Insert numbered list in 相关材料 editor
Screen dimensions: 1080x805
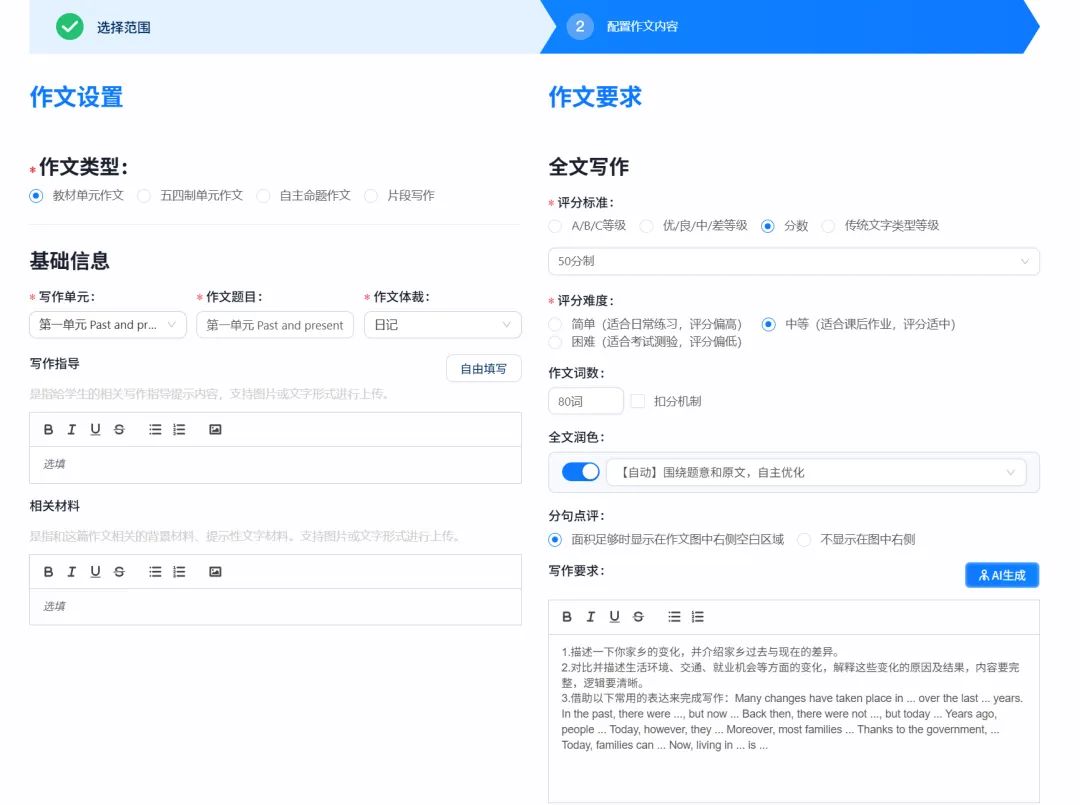tap(179, 572)
